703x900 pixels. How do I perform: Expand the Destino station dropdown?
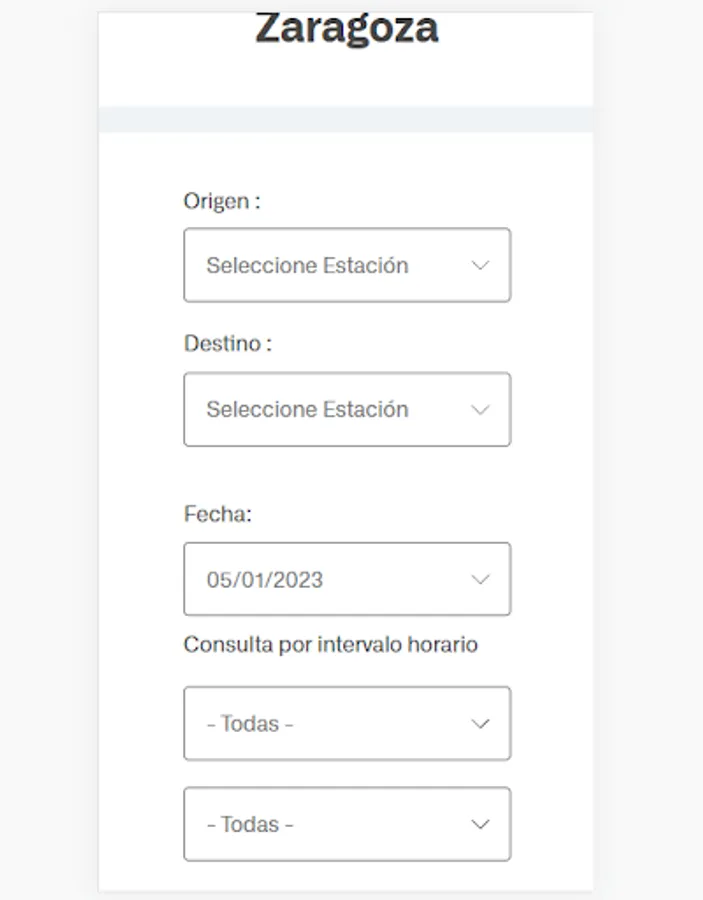pyautogui.click(x=347, y=410)
